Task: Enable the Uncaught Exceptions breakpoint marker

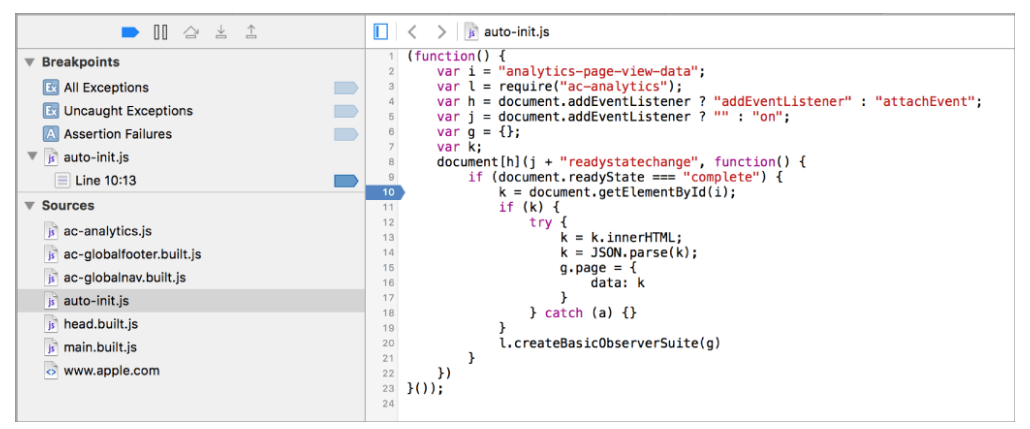Action: click(x=346, y=111)
